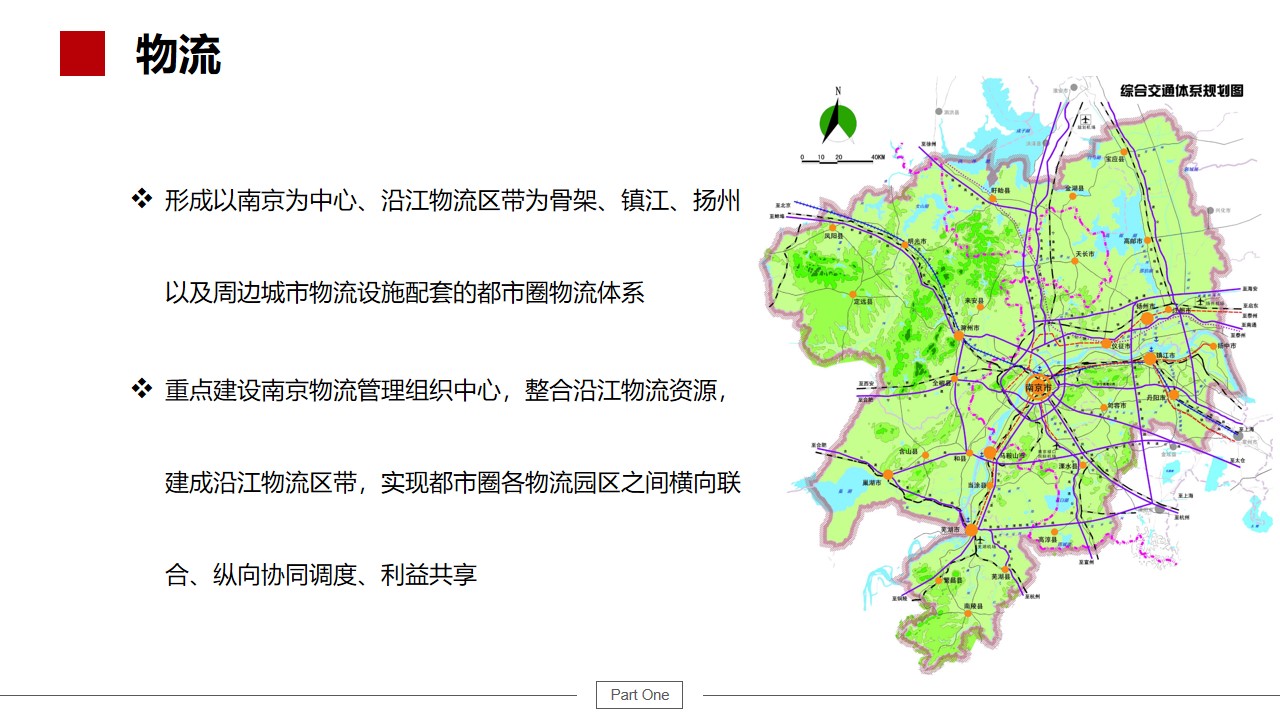Image resolution: width=1280 pixels, height=720 pixels.
Task: Click the Part One footer box
Action: click(x=639, y=695)
